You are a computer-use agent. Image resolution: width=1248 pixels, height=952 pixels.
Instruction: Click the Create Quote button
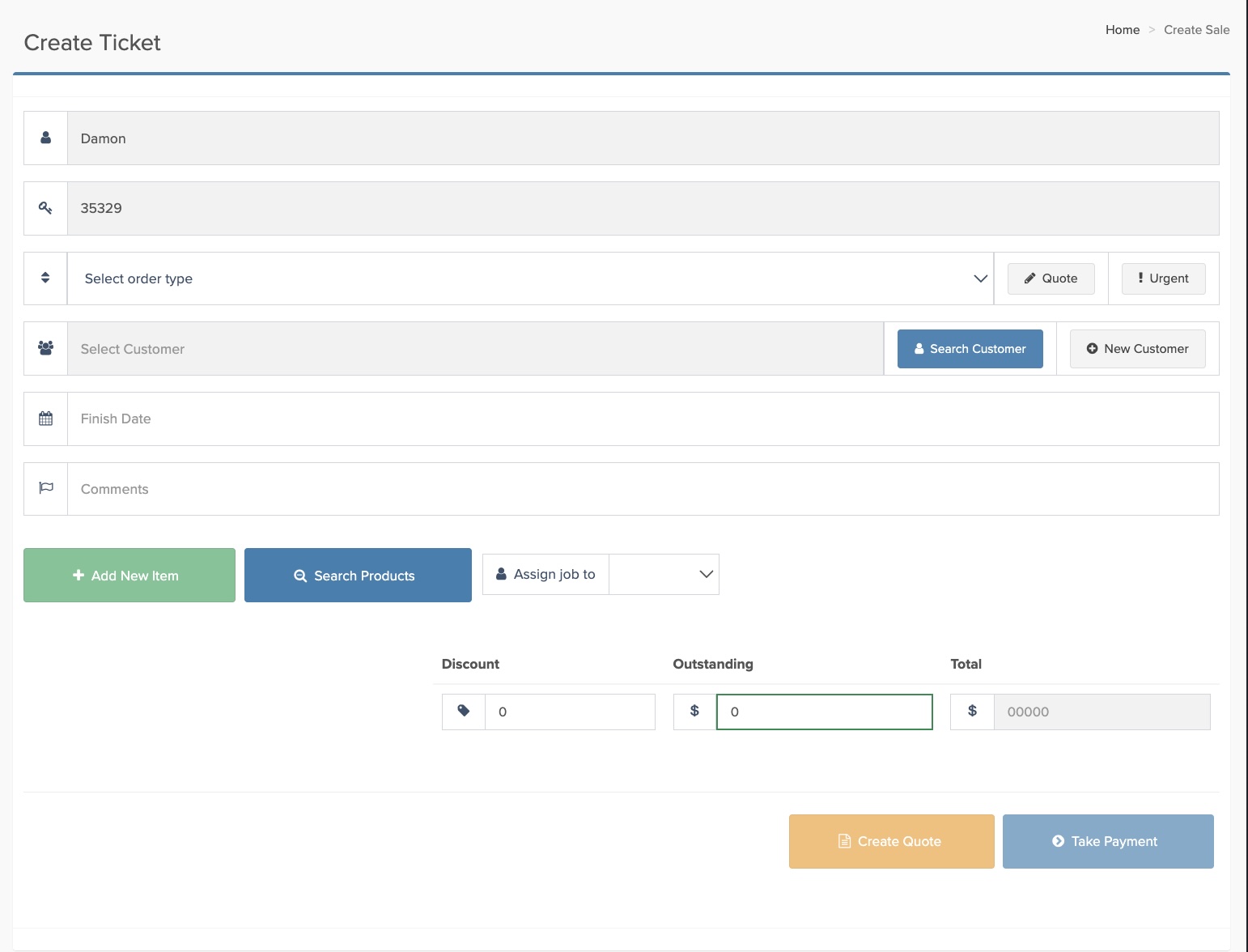coord(892,841)
